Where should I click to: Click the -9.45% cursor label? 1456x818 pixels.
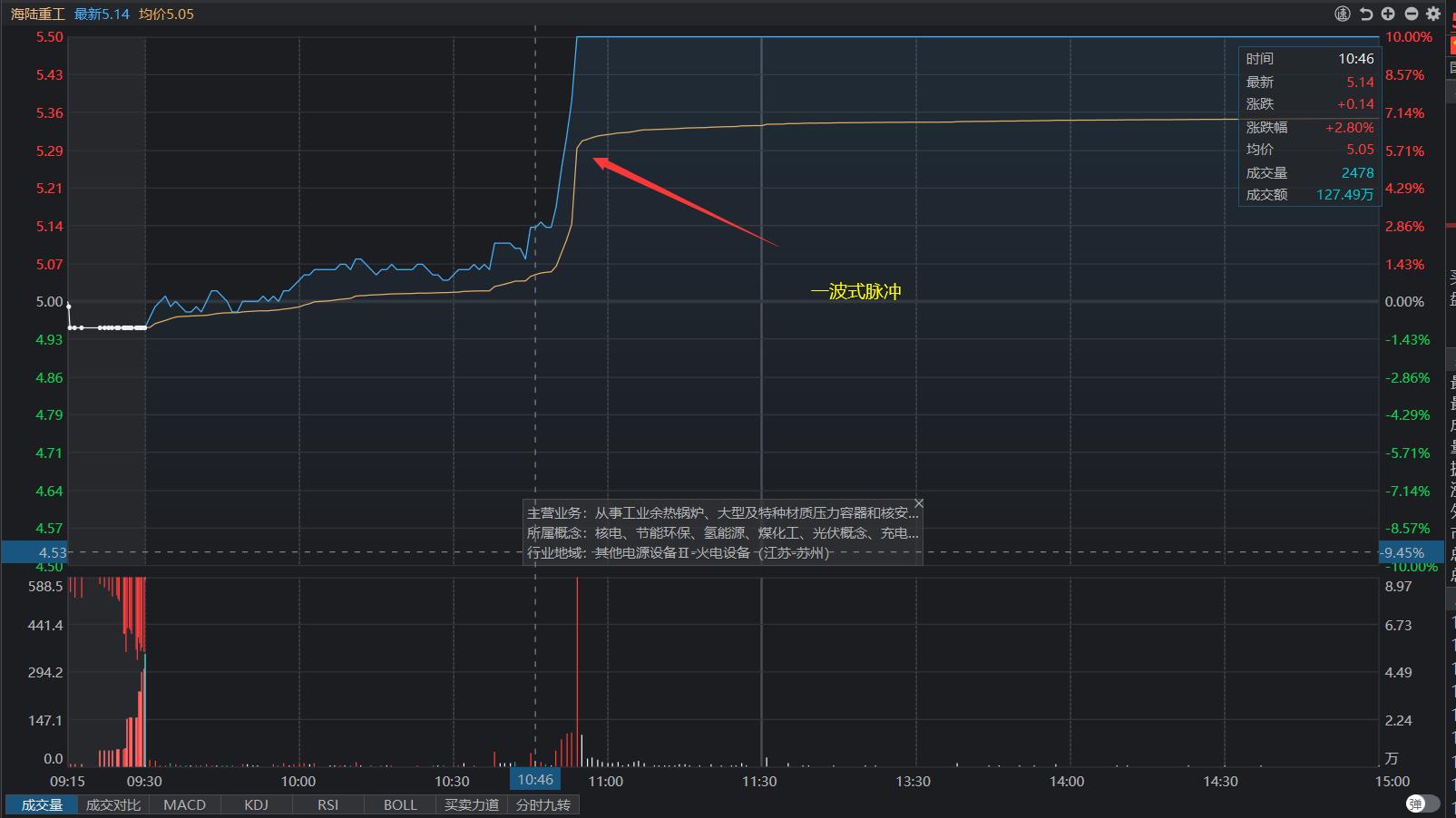pos(1410,552)
